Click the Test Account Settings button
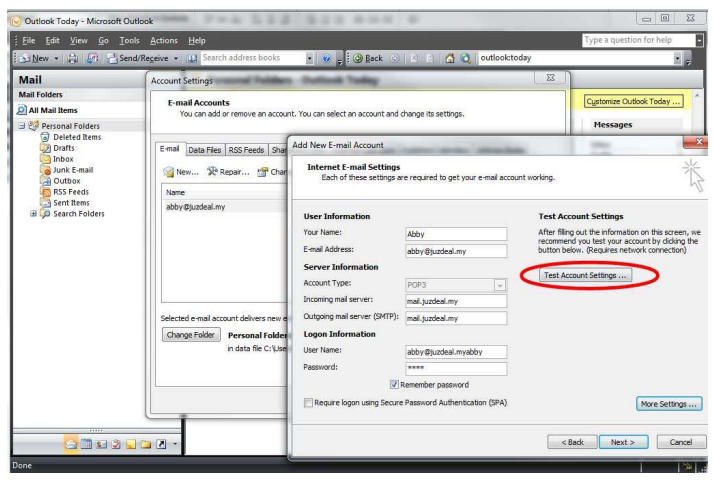Viewport: 713px width, 482px height. pos(585,275)
